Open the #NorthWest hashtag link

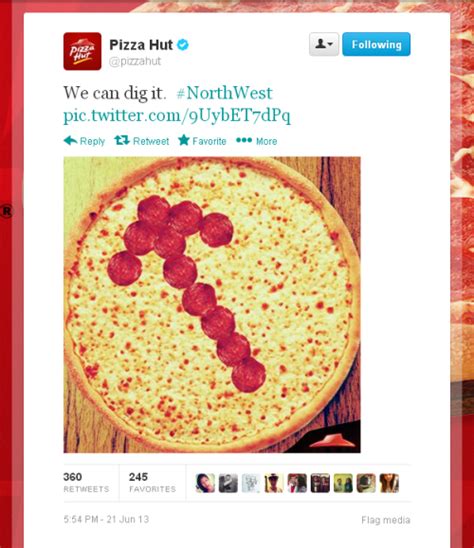[x=224, y=93]
